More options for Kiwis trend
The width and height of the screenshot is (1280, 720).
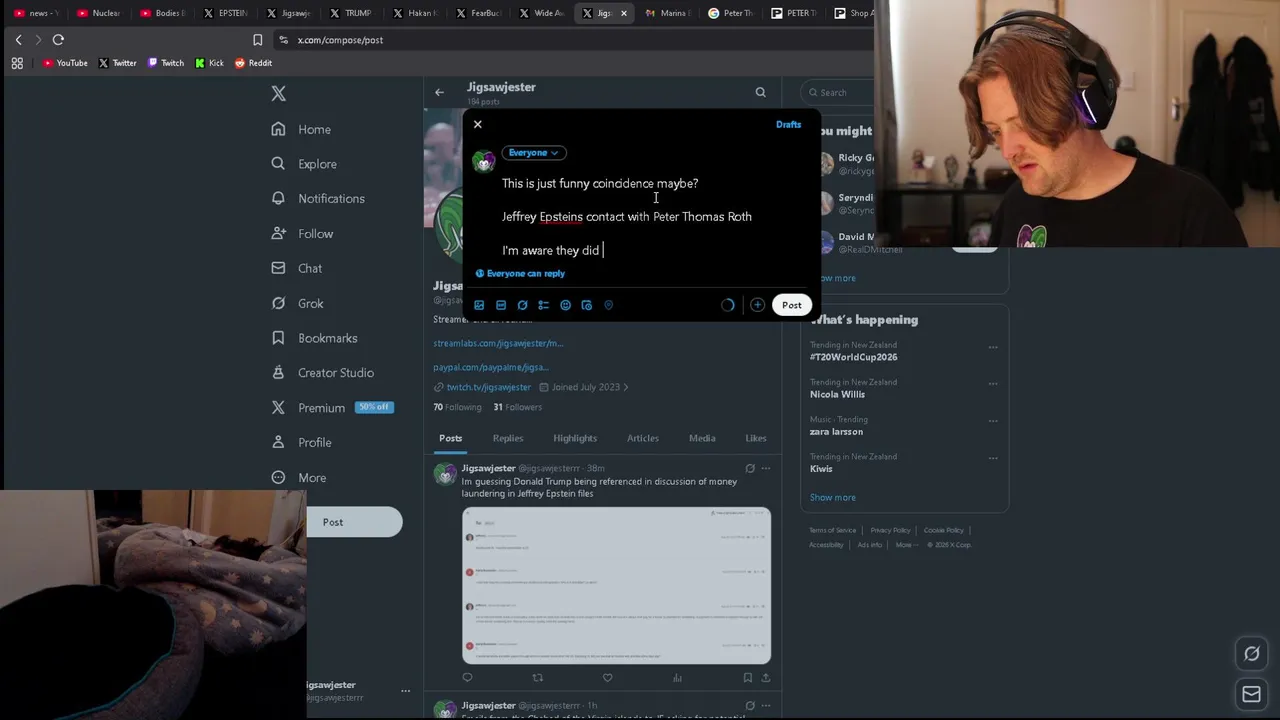993,458
